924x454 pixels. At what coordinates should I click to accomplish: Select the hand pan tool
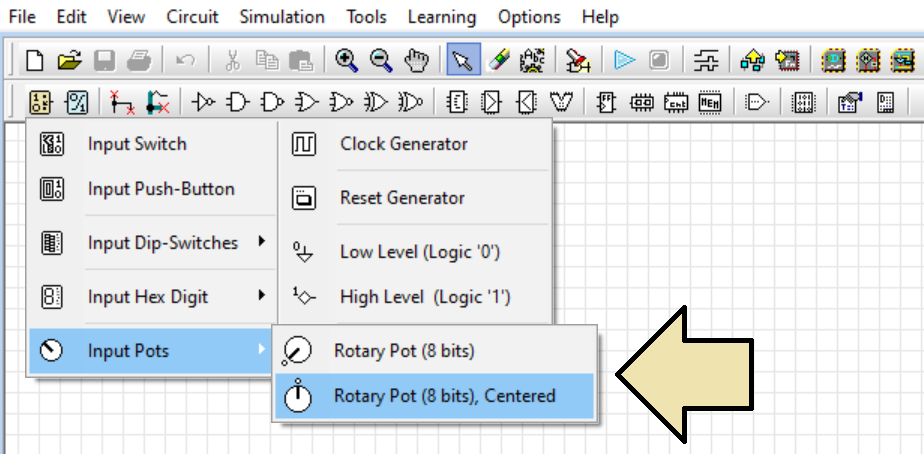417,60
